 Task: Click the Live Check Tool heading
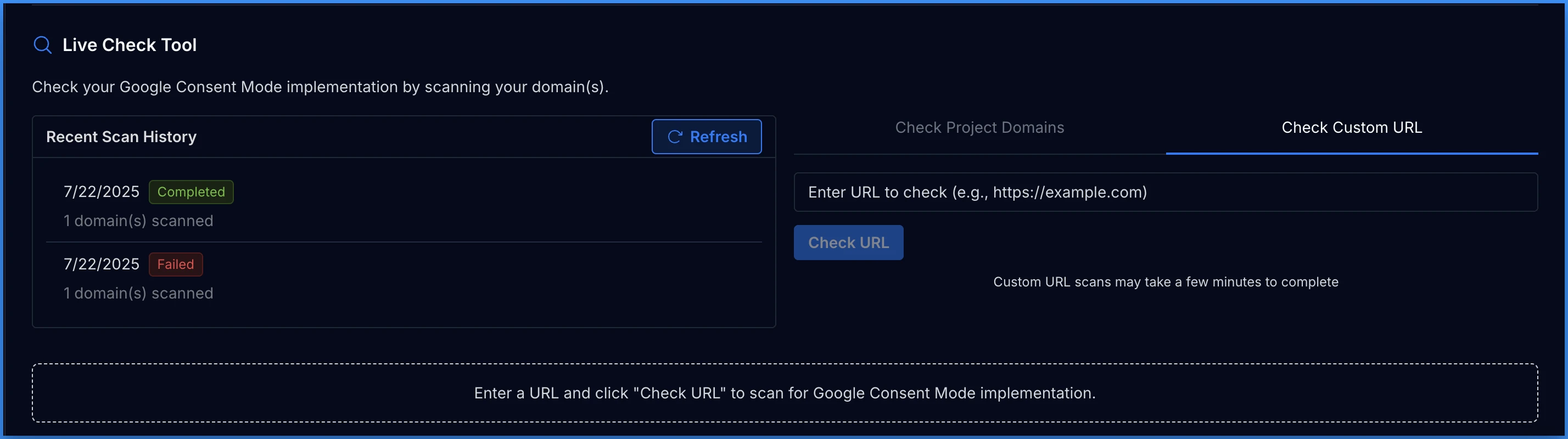(130, 45)
